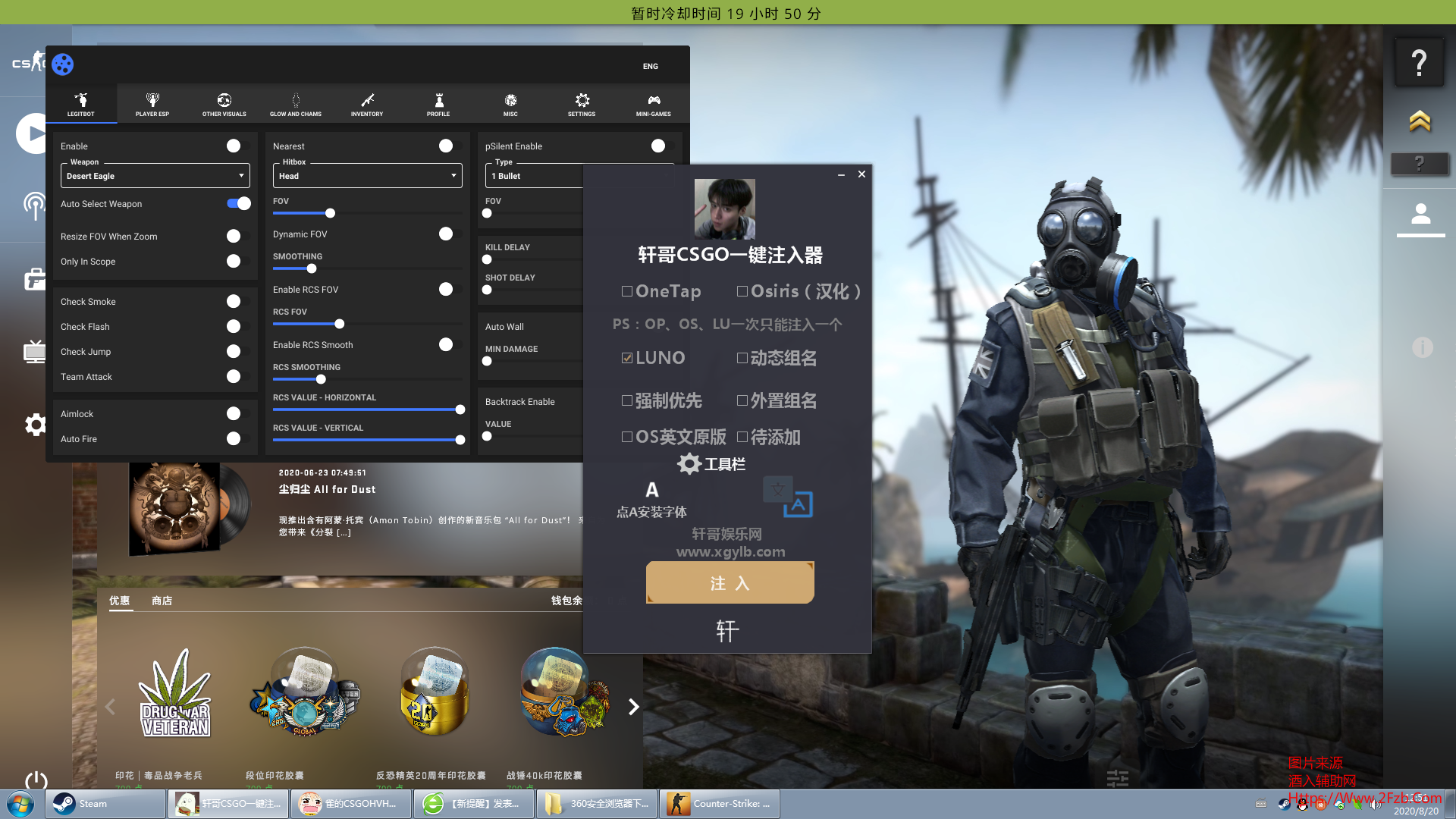Click CS:GO play button in sidebar
This screenshot has height=819, width=1456.
pos(31,133)
